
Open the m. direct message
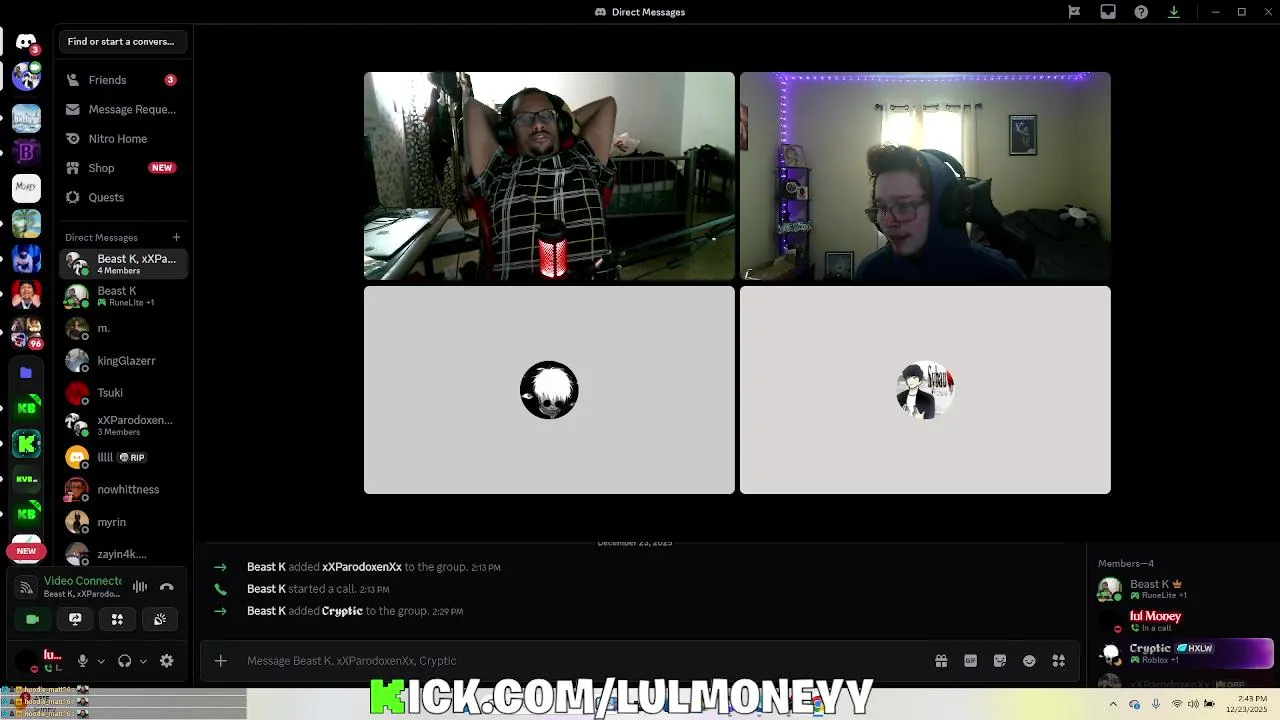point(122,328)
